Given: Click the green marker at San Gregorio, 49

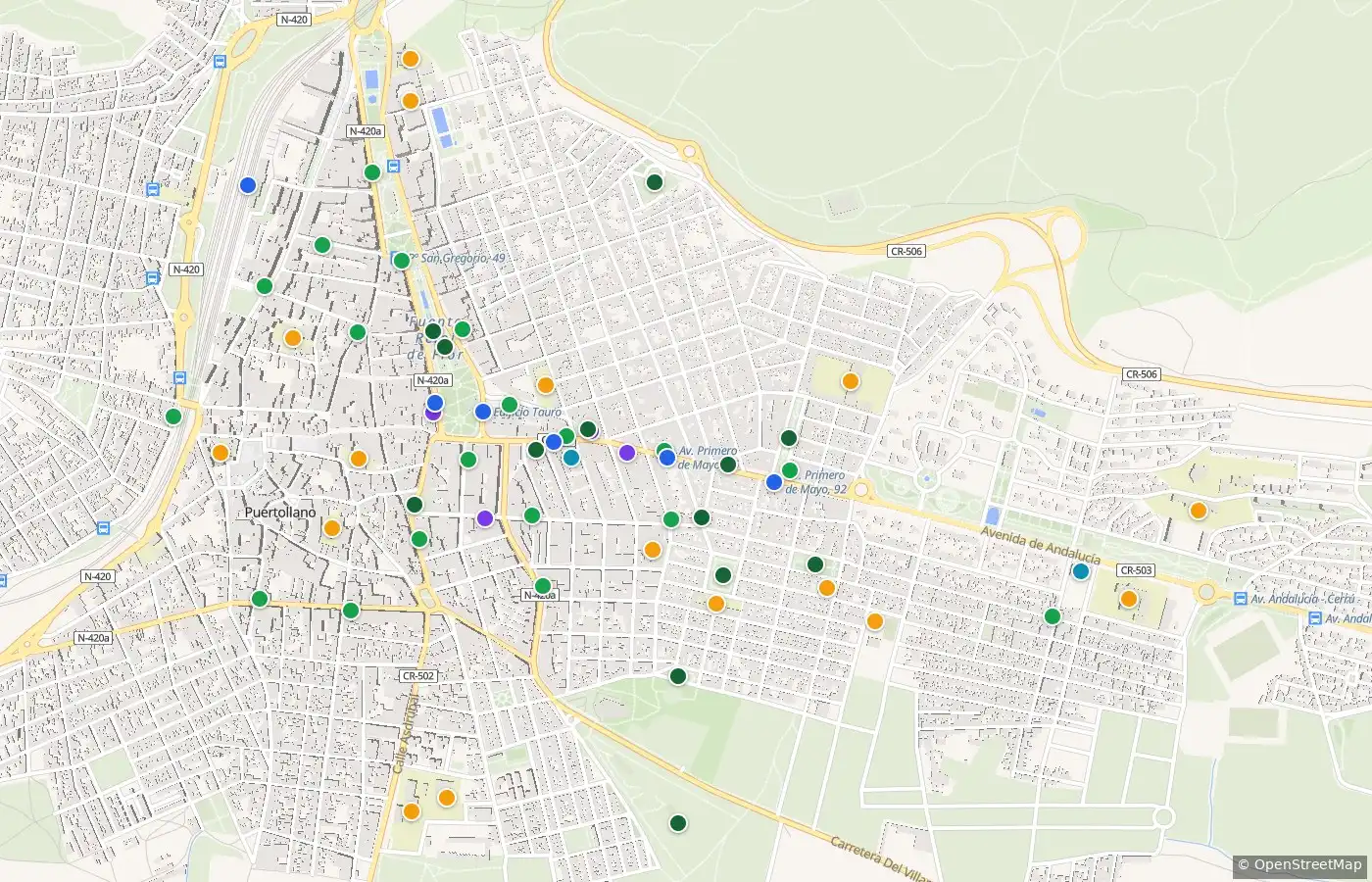Looking at the screenshot, I should (401, 261).
